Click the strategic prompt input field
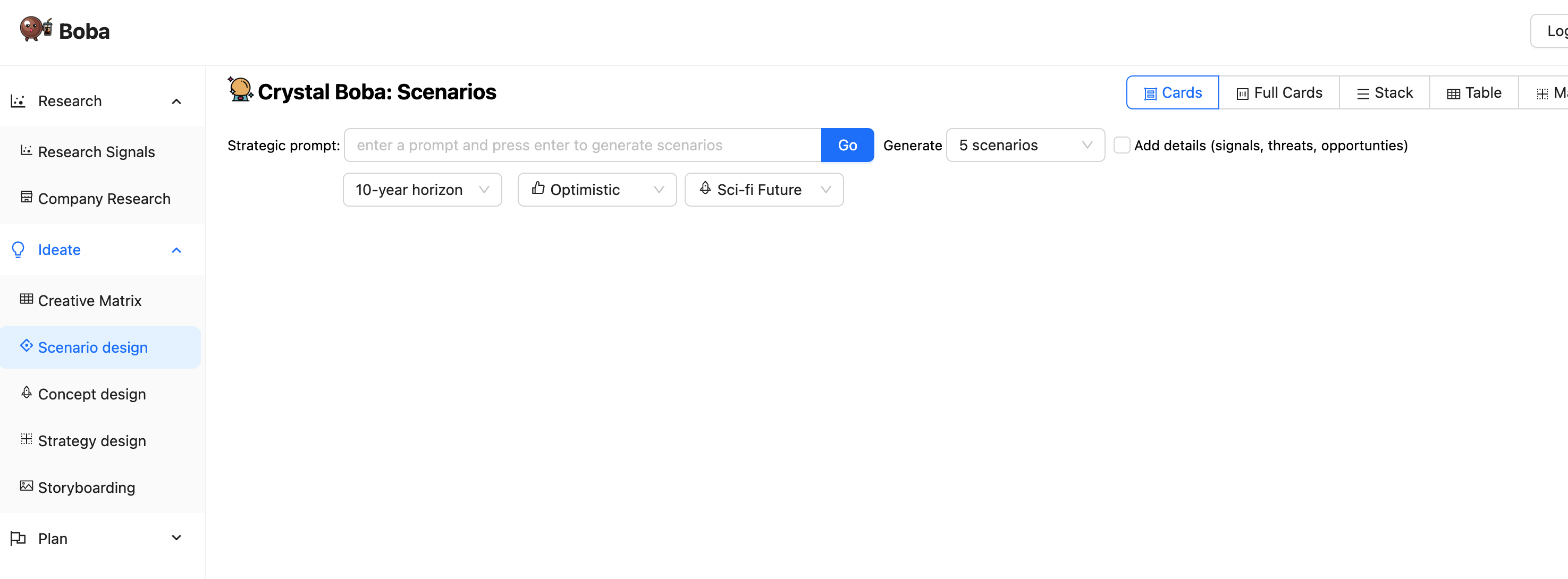This screenshot has width=1568, height=579. 582,146
